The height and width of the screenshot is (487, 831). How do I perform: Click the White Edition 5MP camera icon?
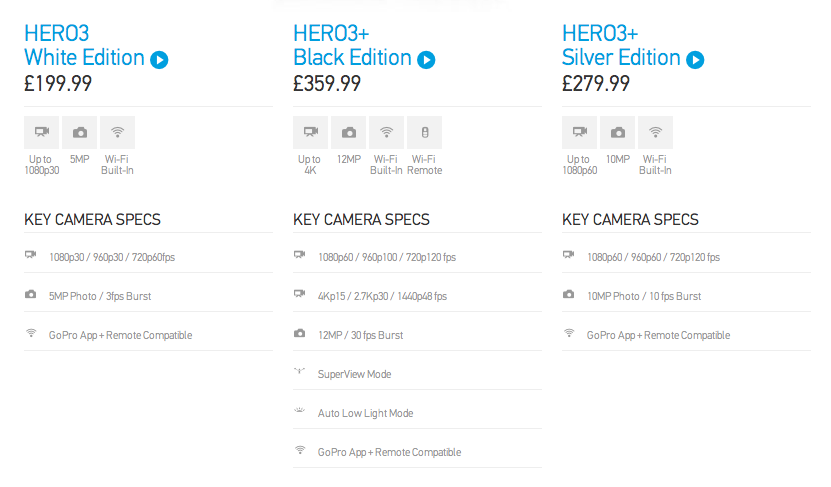[x=80, y=133]
